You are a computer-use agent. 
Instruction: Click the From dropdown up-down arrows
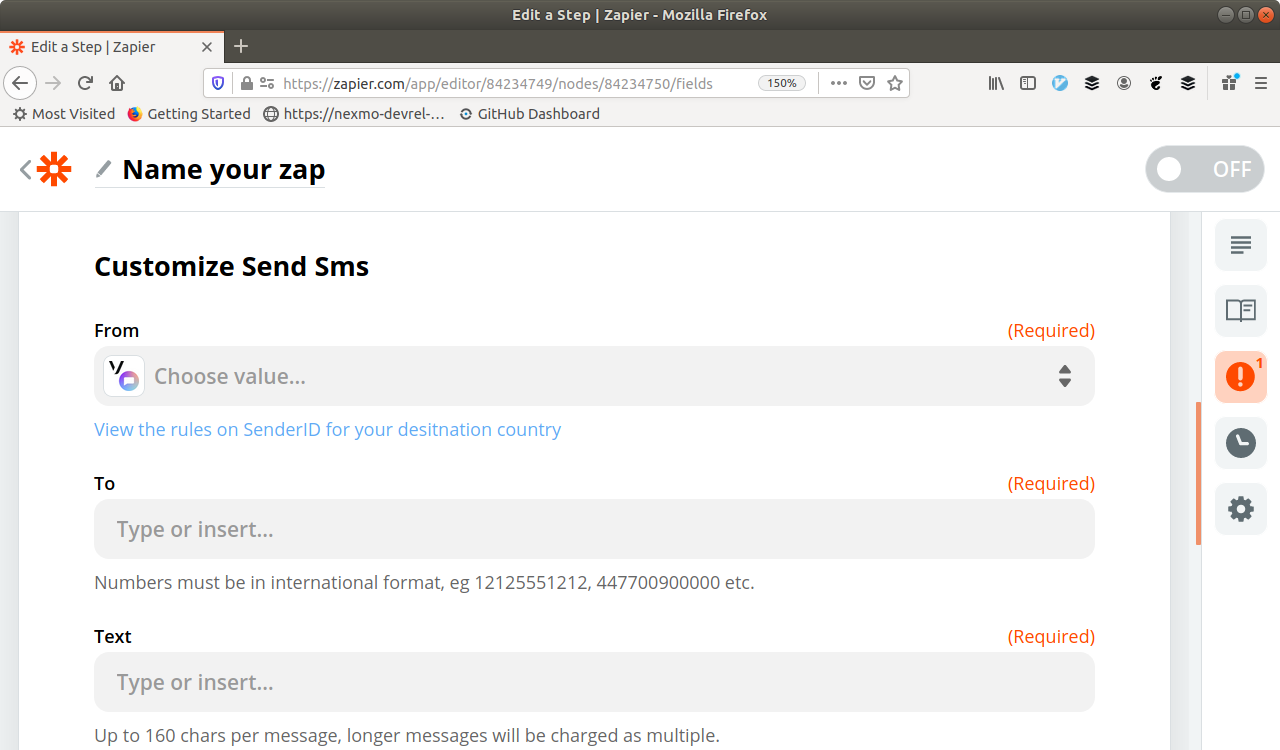pos(1065,376)
